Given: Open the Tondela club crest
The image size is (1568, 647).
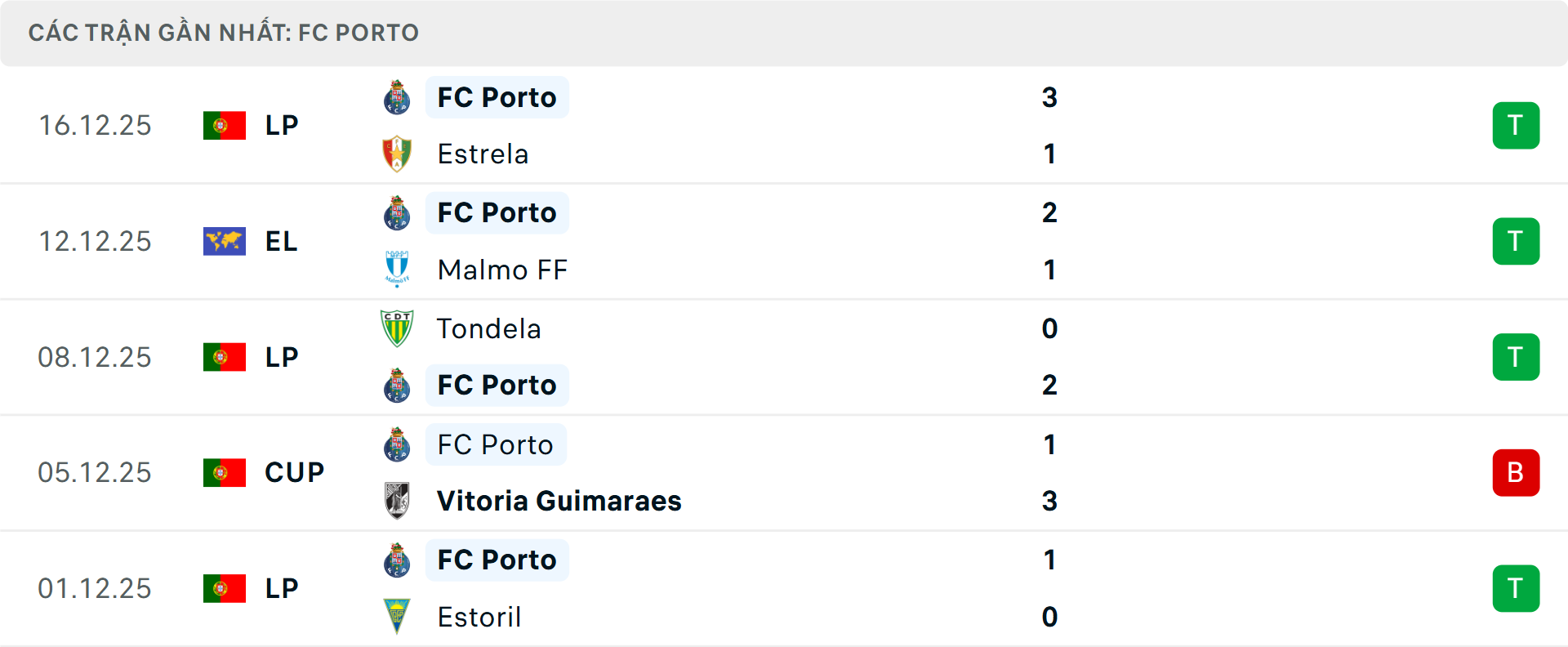Looking at the screenshot, I should (x=397, y=328).
